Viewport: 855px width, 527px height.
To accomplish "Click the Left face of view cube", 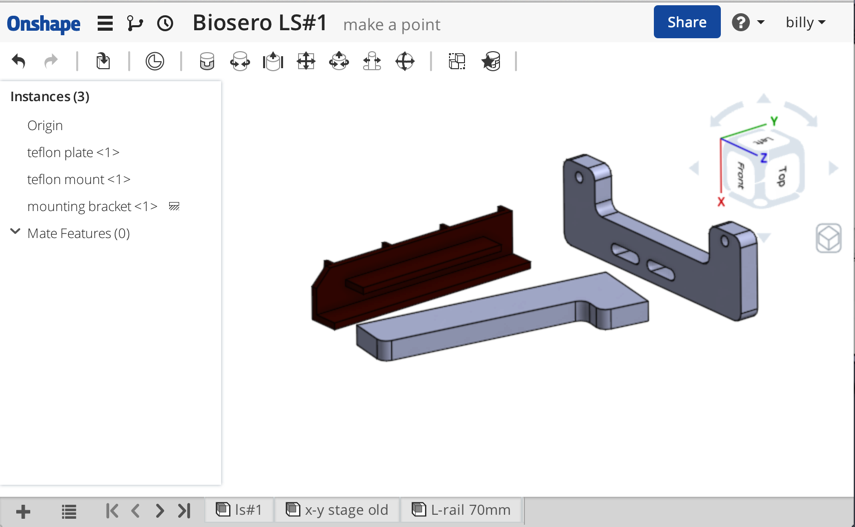I will click(x=763, y=141).
